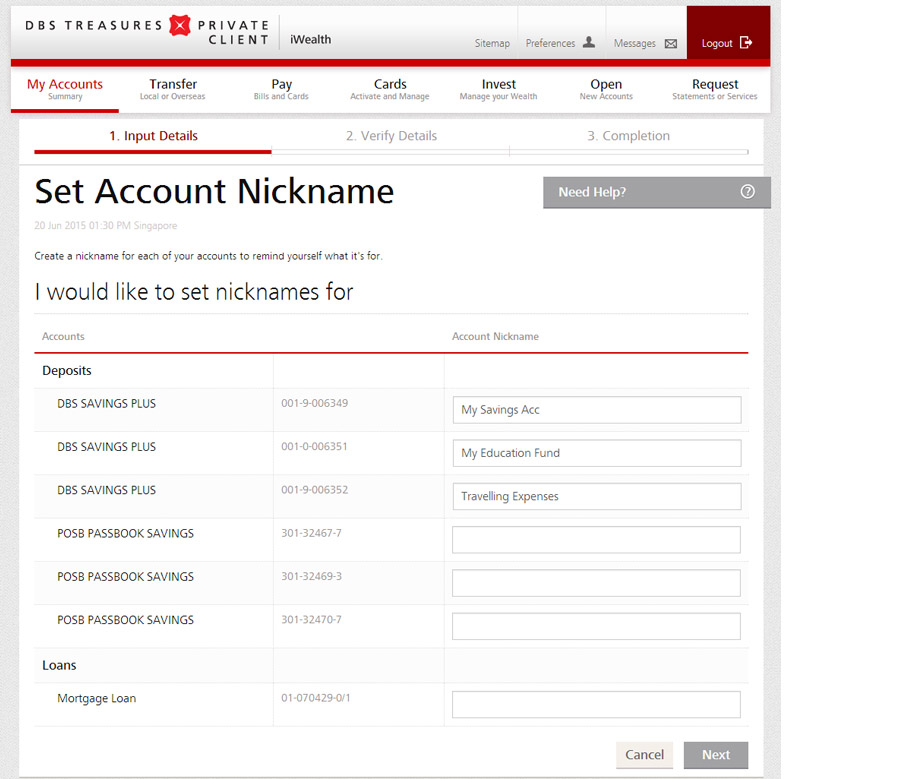The height and width of the screenshot is (779, 910).
Task: Click the iWealth label in header
Action: click(x=310, y=39)
